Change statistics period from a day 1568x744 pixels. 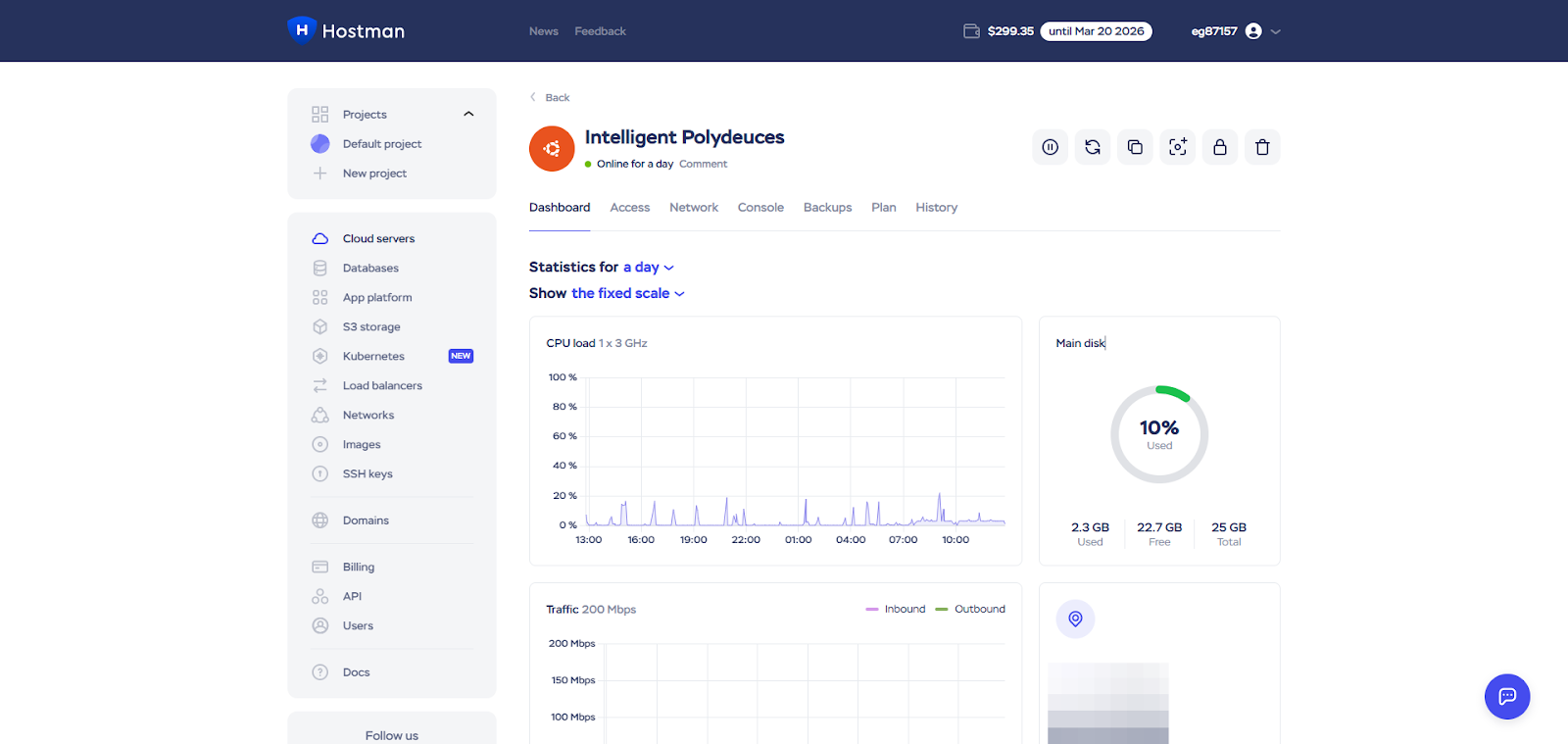[649, 268]
